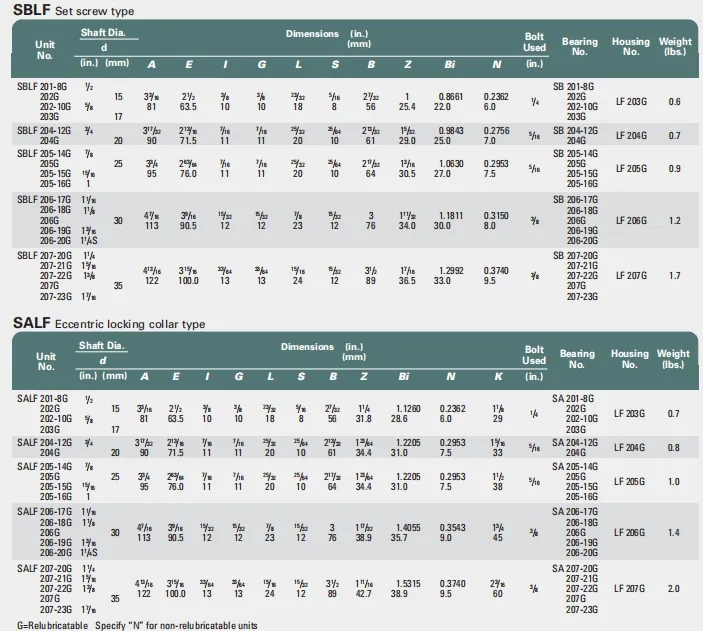
Task: Click the 0.8661 Bi dimension value
Action: 449,96
